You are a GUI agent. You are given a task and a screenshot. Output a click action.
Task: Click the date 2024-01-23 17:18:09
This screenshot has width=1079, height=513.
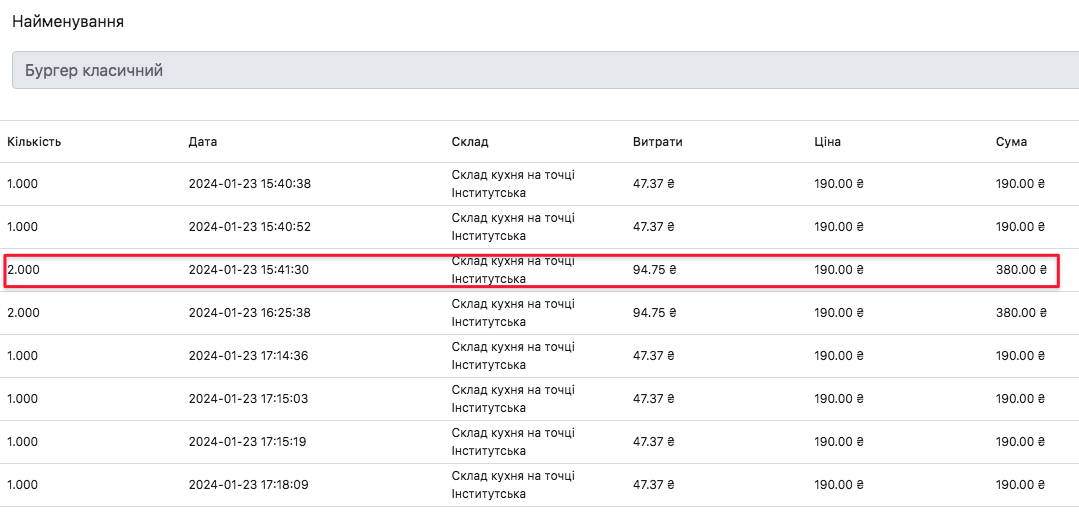(250, 485)
